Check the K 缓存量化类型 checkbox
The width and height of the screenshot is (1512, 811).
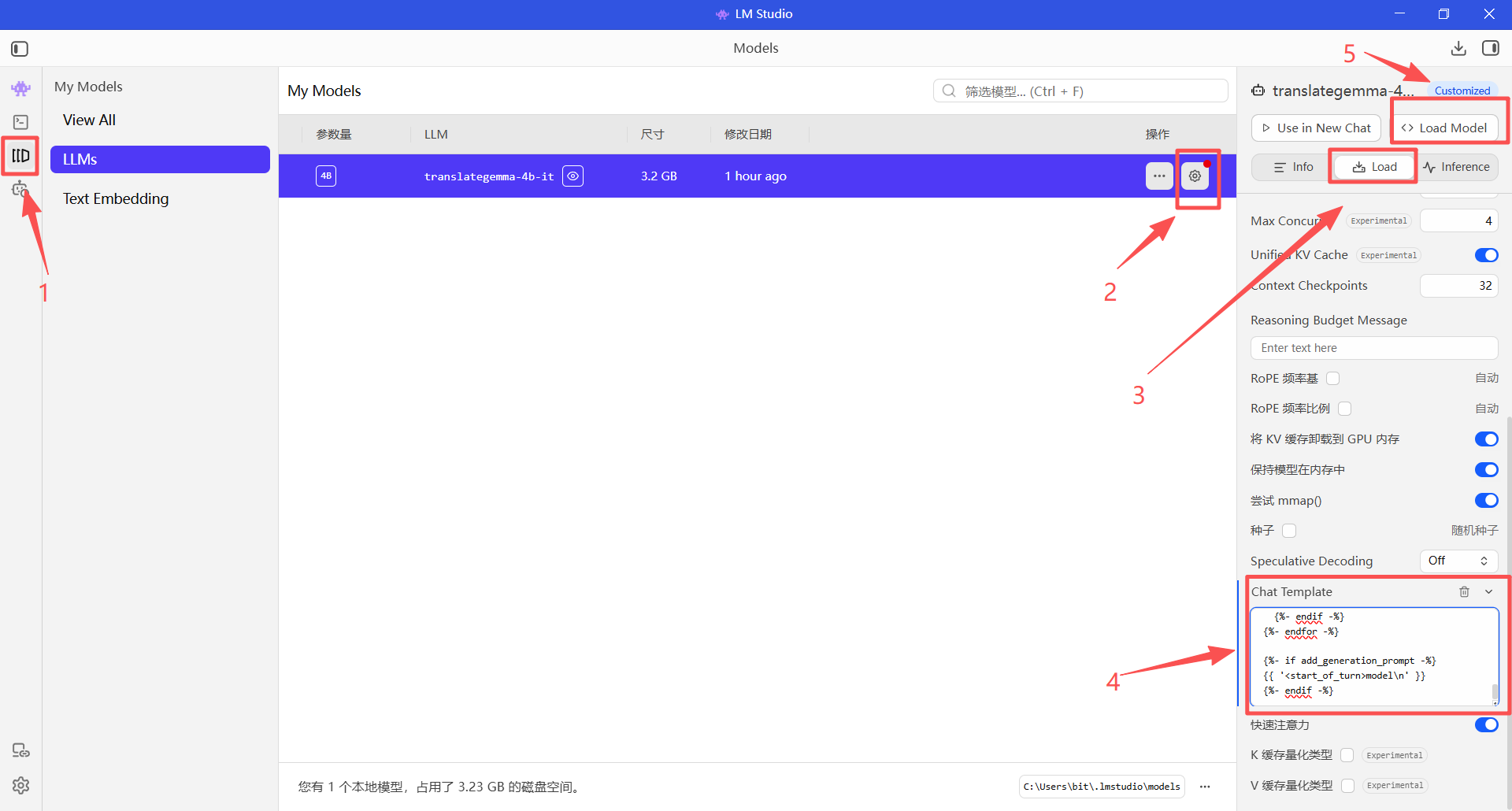point(1347,755)
